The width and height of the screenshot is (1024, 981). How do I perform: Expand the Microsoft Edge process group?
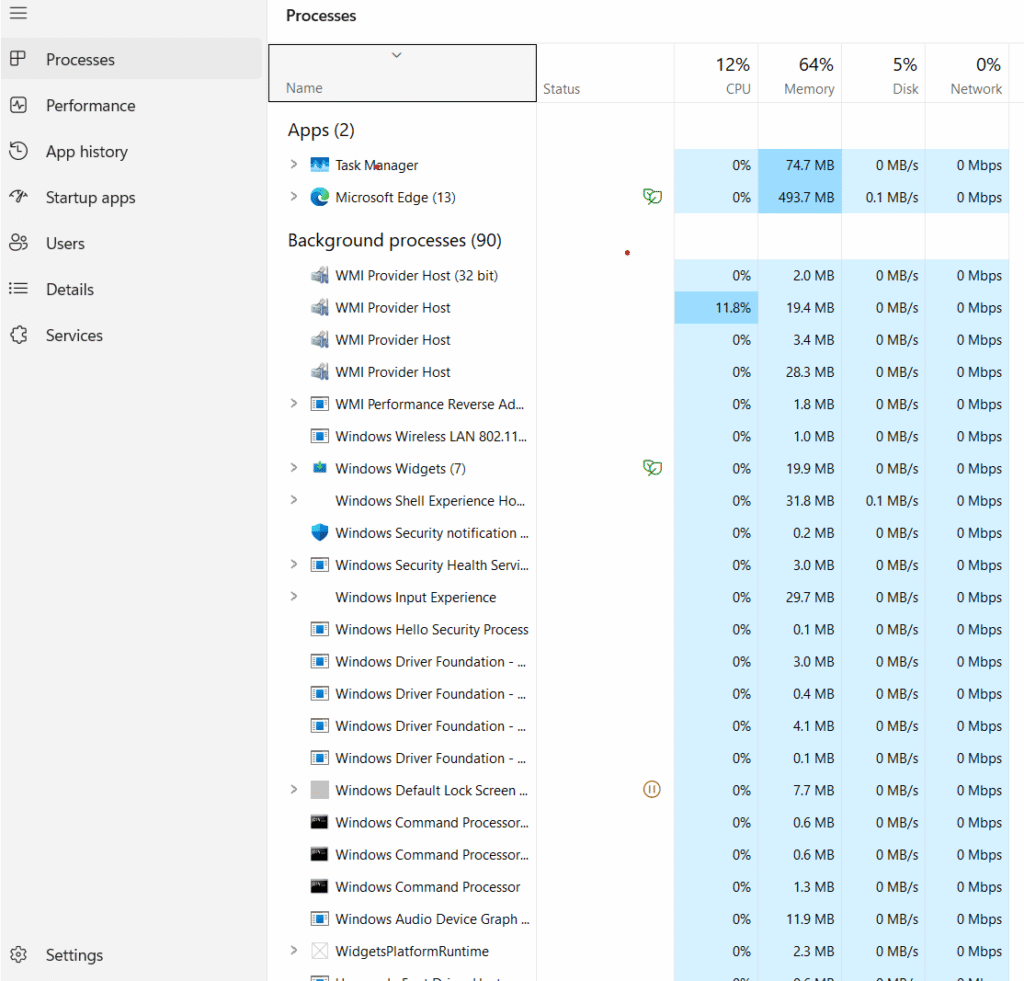tap(293, 197)
